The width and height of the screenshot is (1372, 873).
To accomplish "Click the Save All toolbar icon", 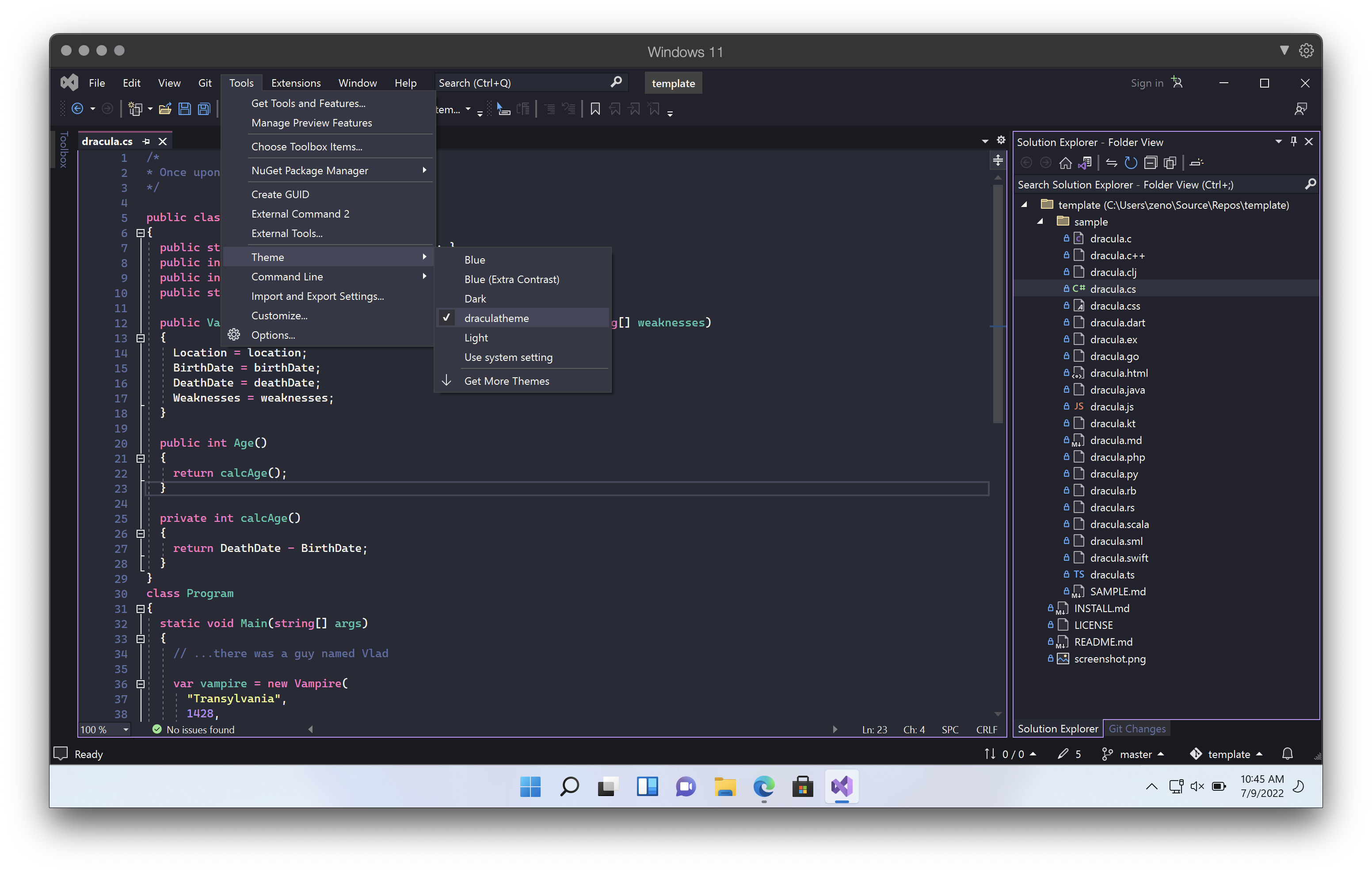I will click(204, 109).
